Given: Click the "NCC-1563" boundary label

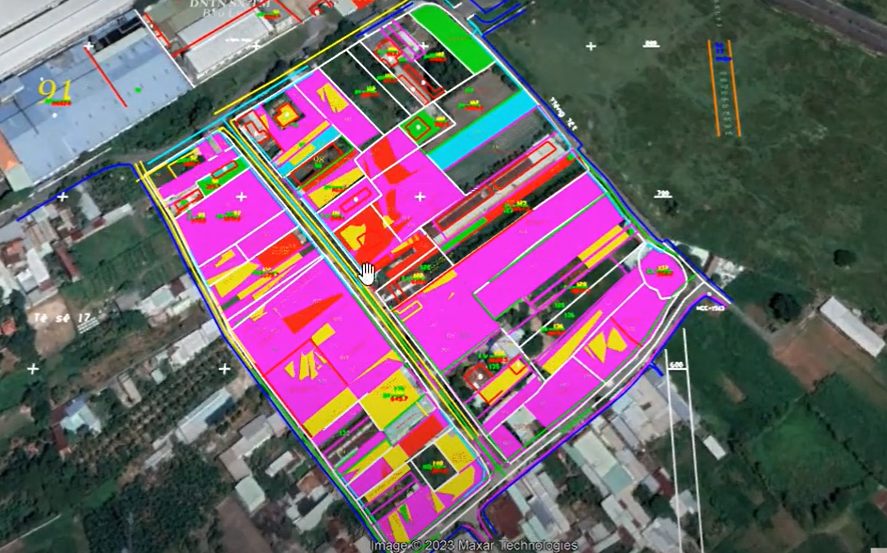Looking at the screenshot, I should (x=710, y=309).
